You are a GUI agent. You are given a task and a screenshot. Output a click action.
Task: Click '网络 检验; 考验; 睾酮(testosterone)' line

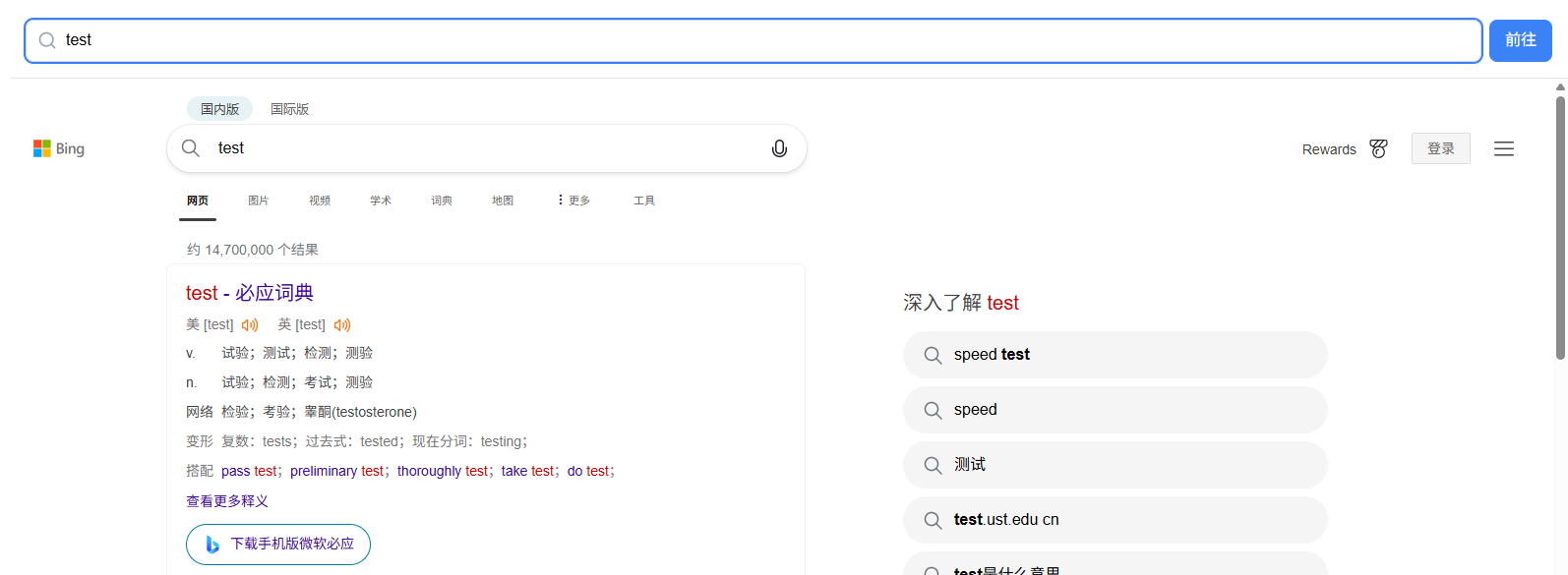[301, 412]
